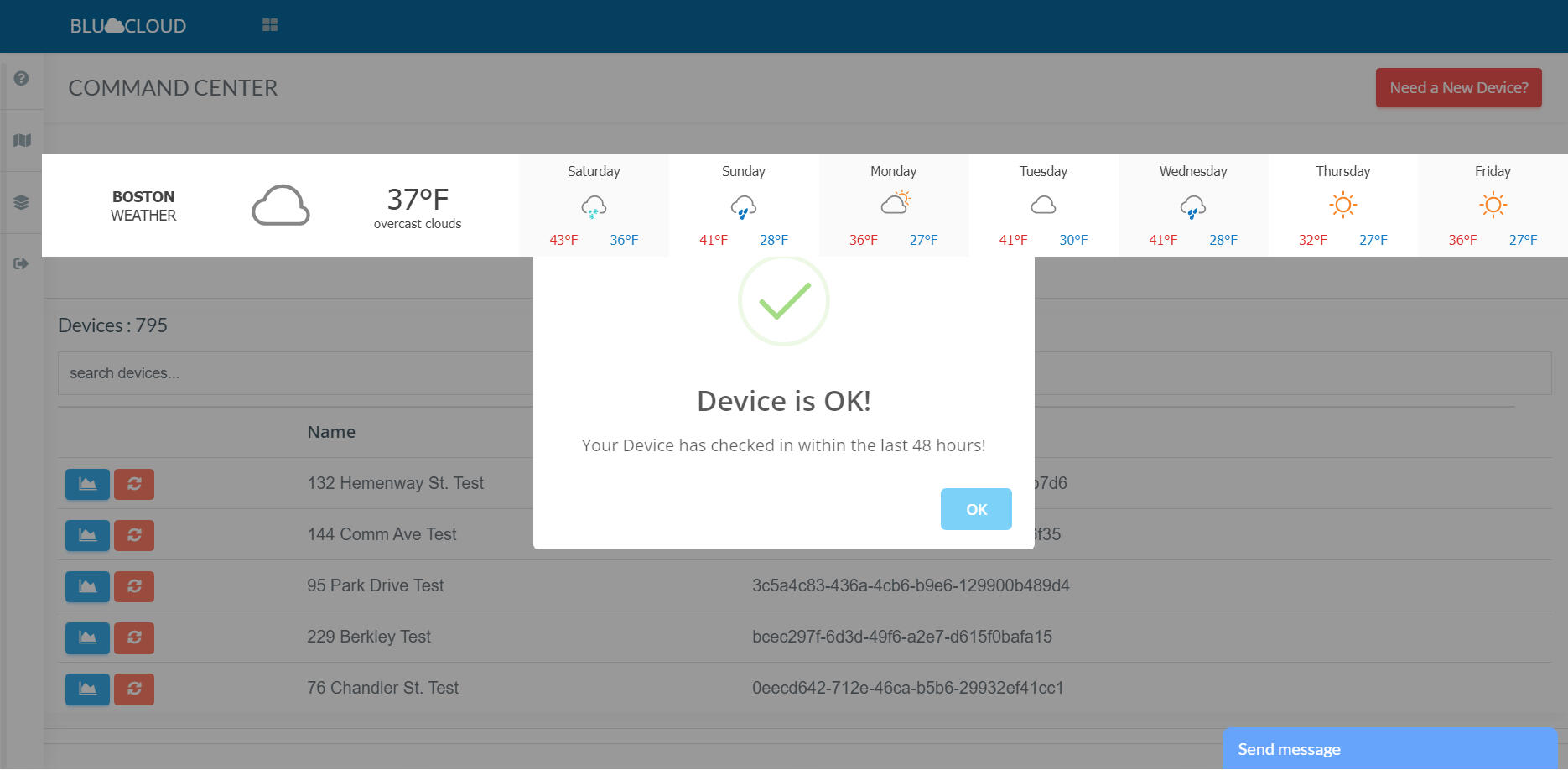Click the layers icon in the sidebar
Image resolution: width=1568 pixels, height=770 pixels.
22,201
